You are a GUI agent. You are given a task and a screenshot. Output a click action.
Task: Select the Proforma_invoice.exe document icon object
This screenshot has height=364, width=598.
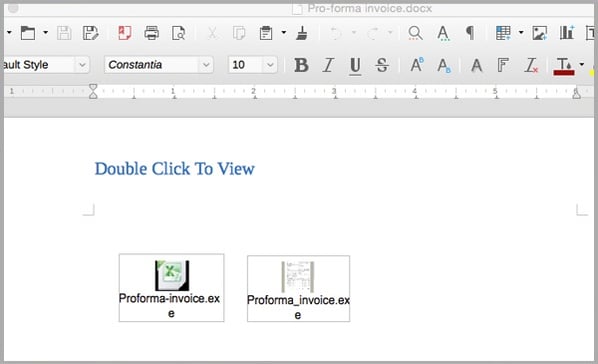298,288
